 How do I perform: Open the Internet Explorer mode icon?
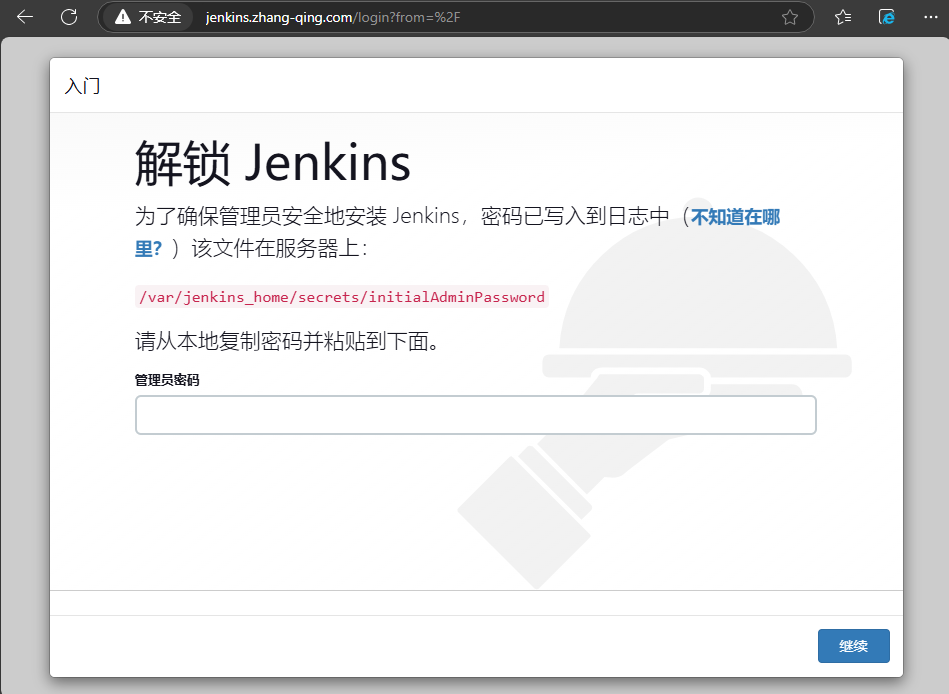[x=886, y=17]
